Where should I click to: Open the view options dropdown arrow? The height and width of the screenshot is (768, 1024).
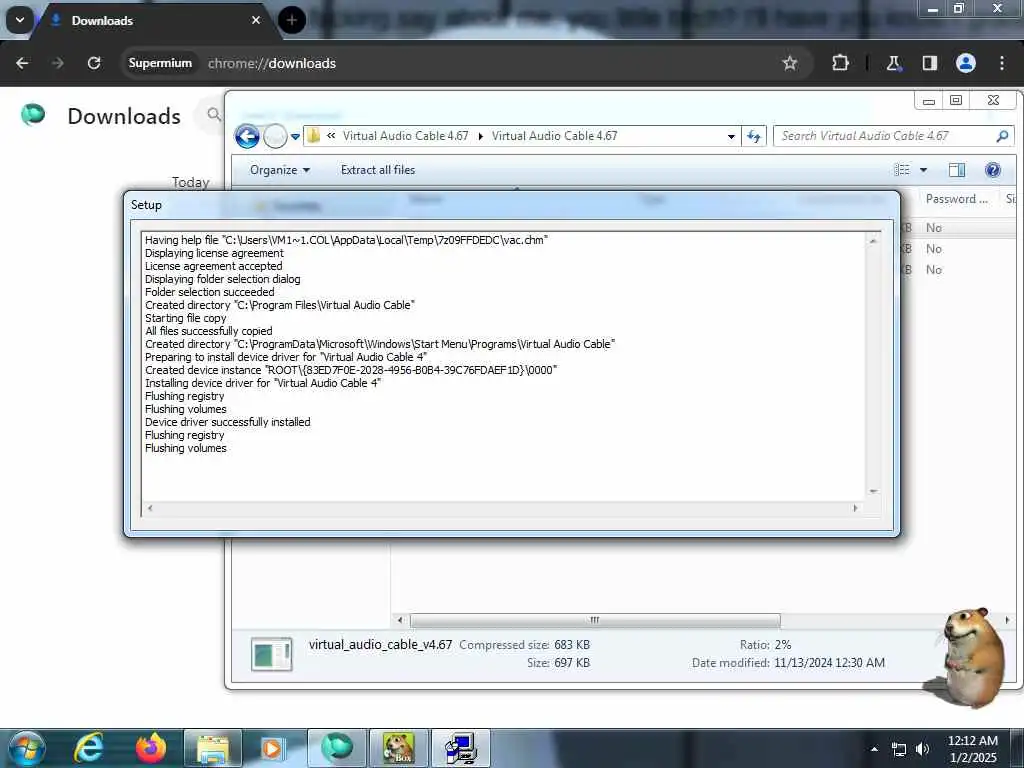pyautogui.click(x=923, y=170)
